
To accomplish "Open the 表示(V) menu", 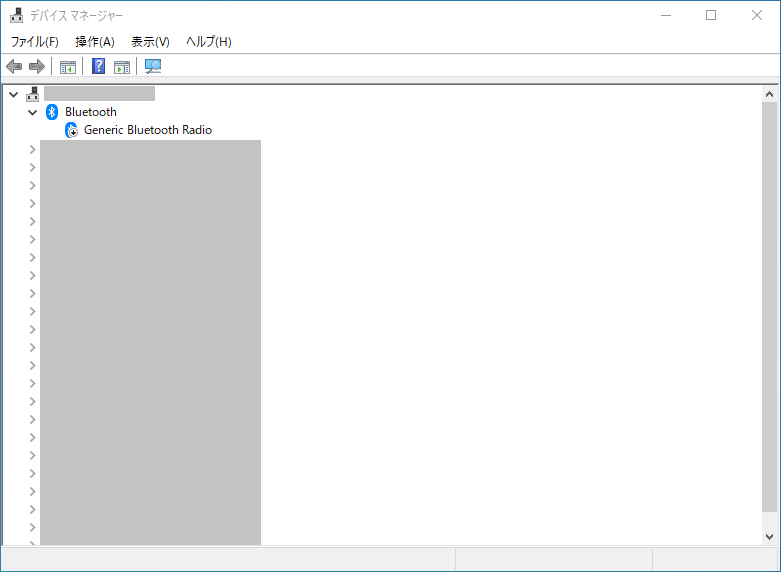I will pos(150,42).
